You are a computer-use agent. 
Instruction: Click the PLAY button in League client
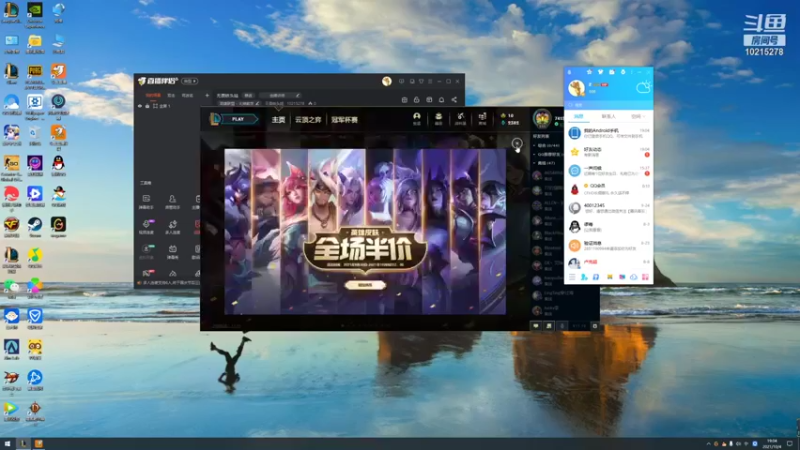coord(238,119)
